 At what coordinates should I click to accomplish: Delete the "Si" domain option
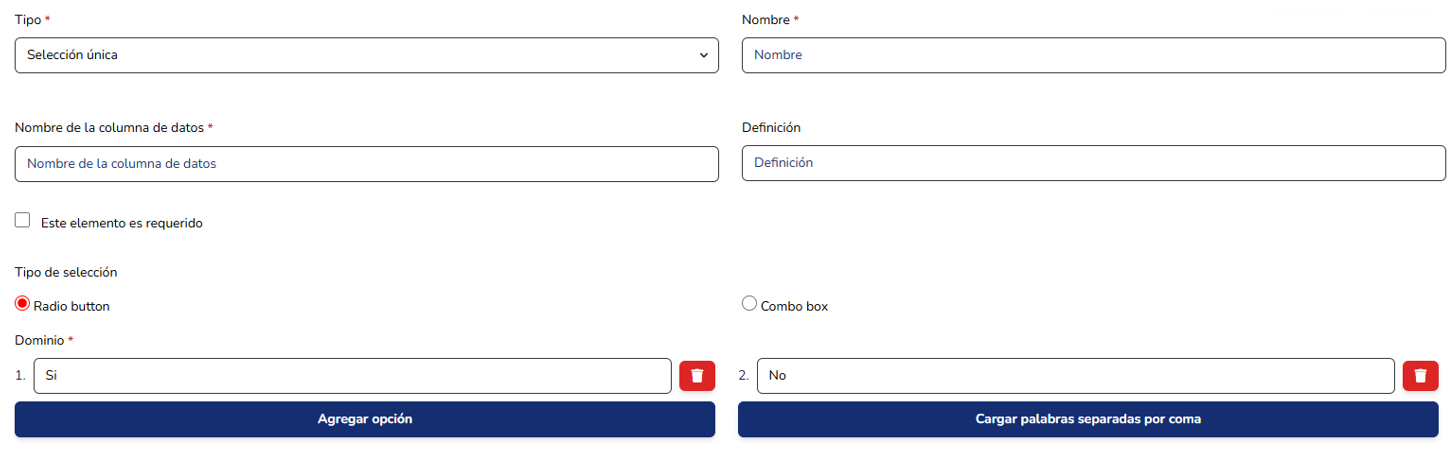(x=697, y=376)
